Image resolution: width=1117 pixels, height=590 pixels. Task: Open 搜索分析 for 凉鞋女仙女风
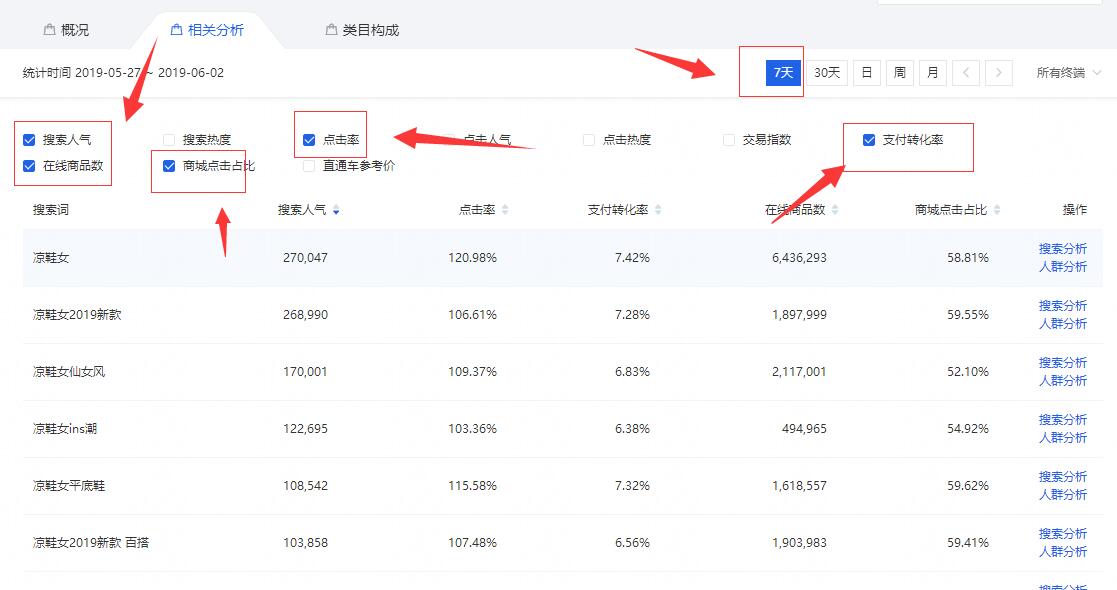point(1063,363)
